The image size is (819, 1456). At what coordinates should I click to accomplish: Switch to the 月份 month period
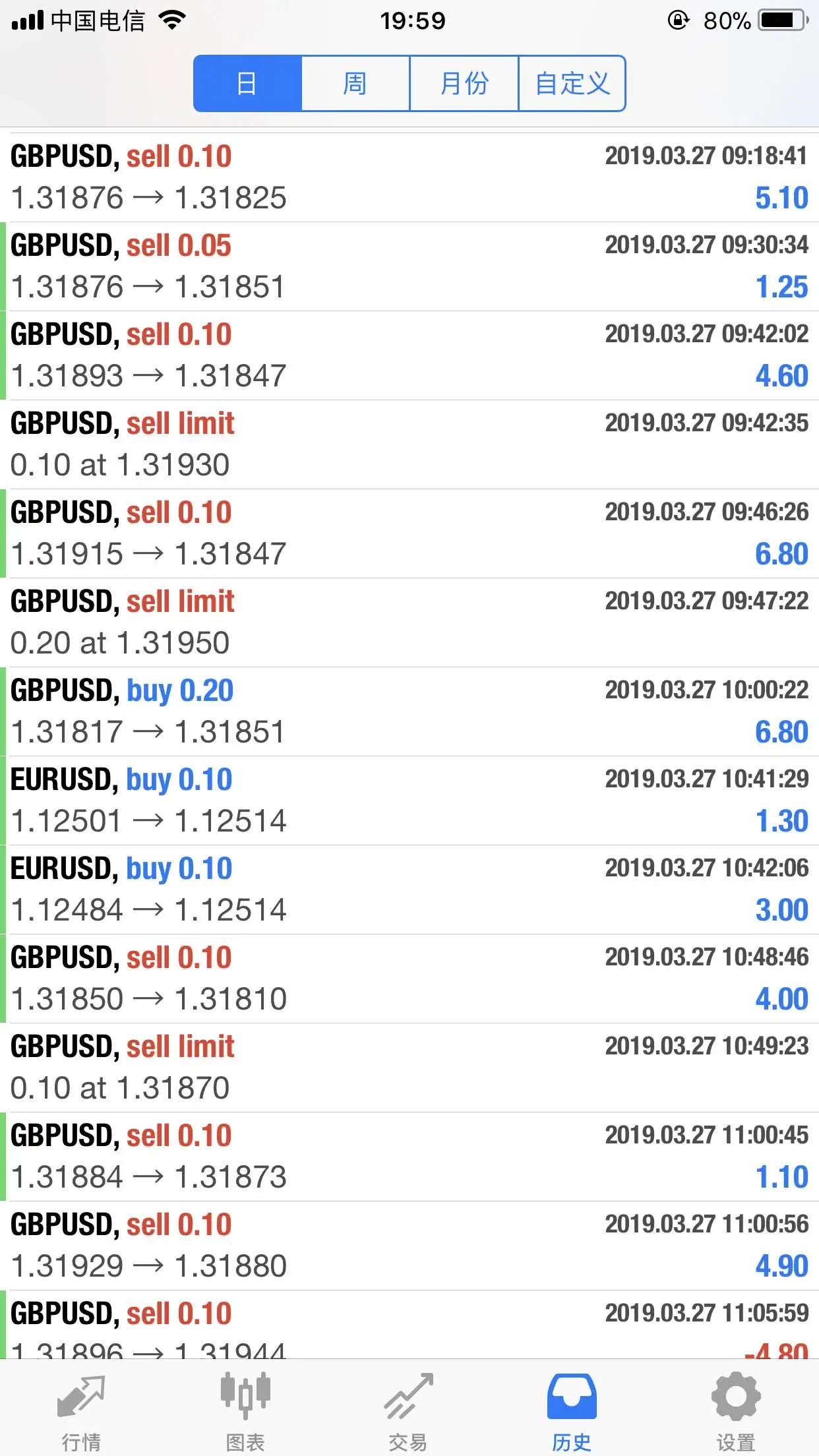[x=464, y=84]
